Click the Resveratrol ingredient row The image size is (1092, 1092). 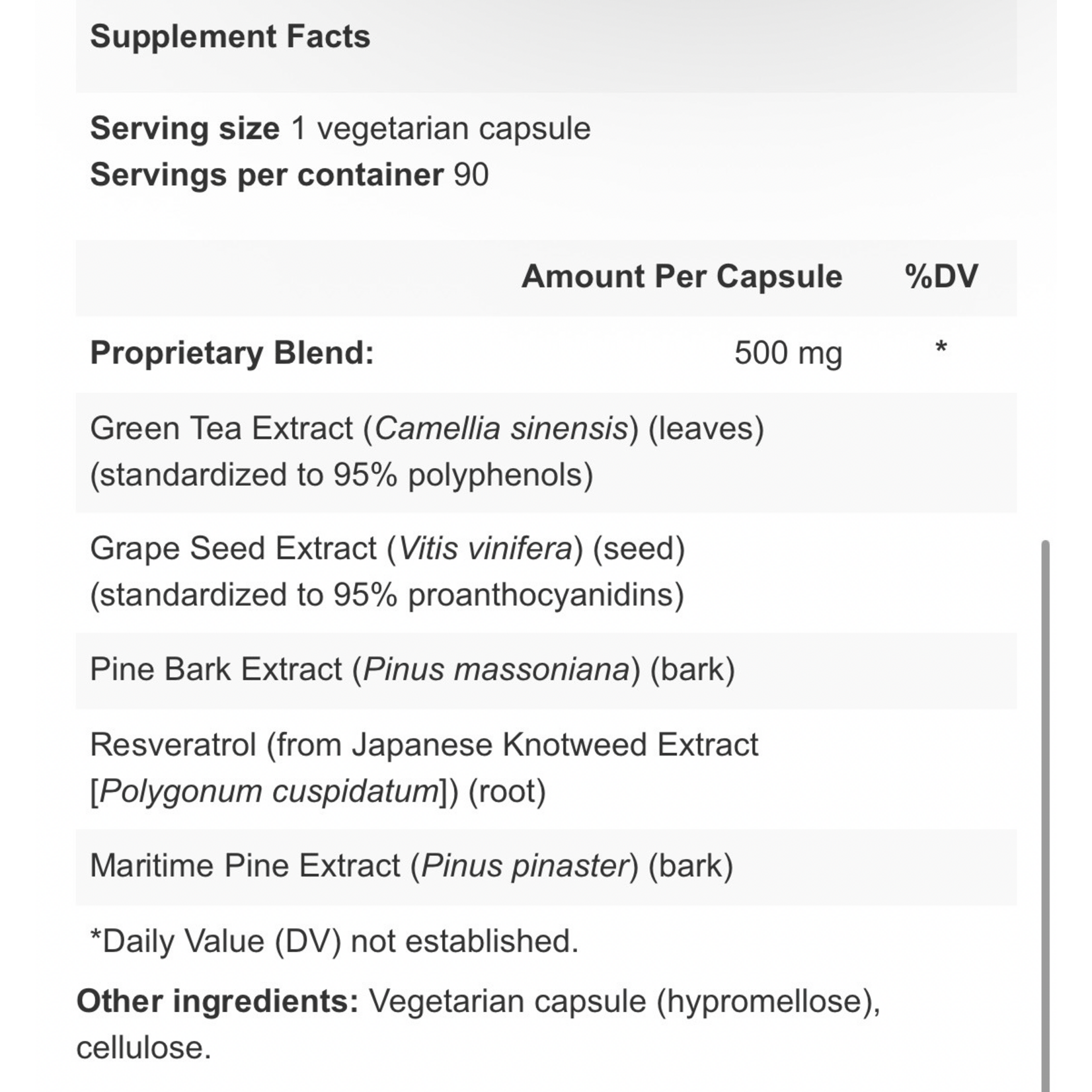click(546, 769)
